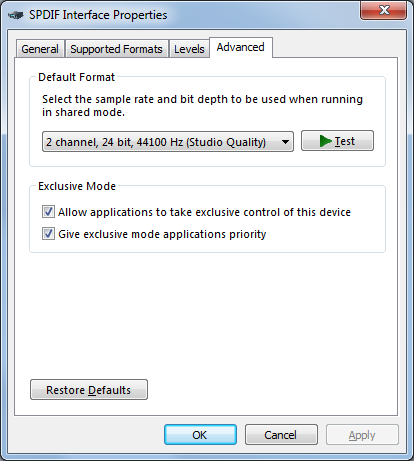
Task: Click the SPDIF Interface Properties title text
Action: point(98,15)
